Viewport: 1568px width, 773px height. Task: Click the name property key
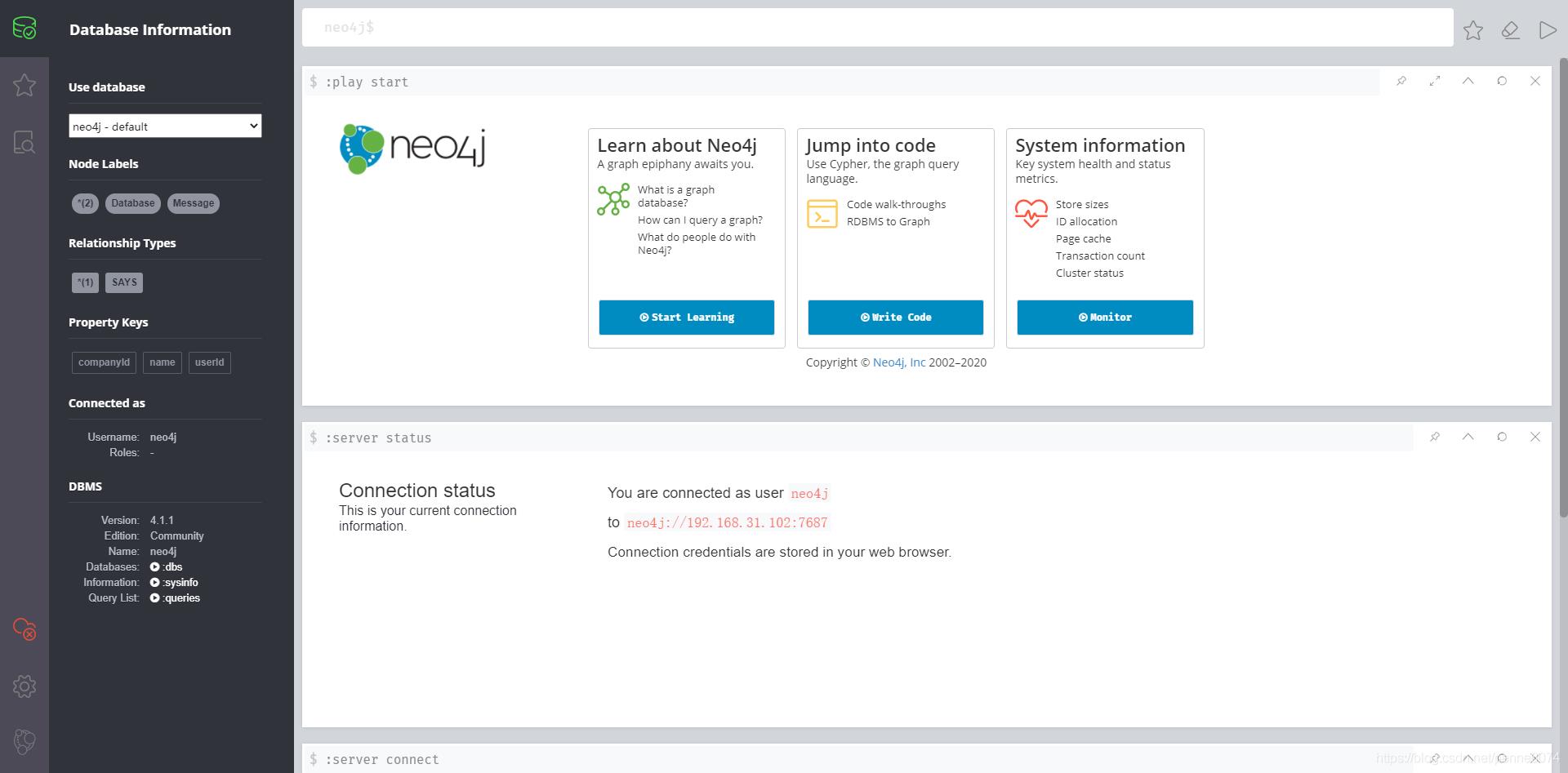163,362
